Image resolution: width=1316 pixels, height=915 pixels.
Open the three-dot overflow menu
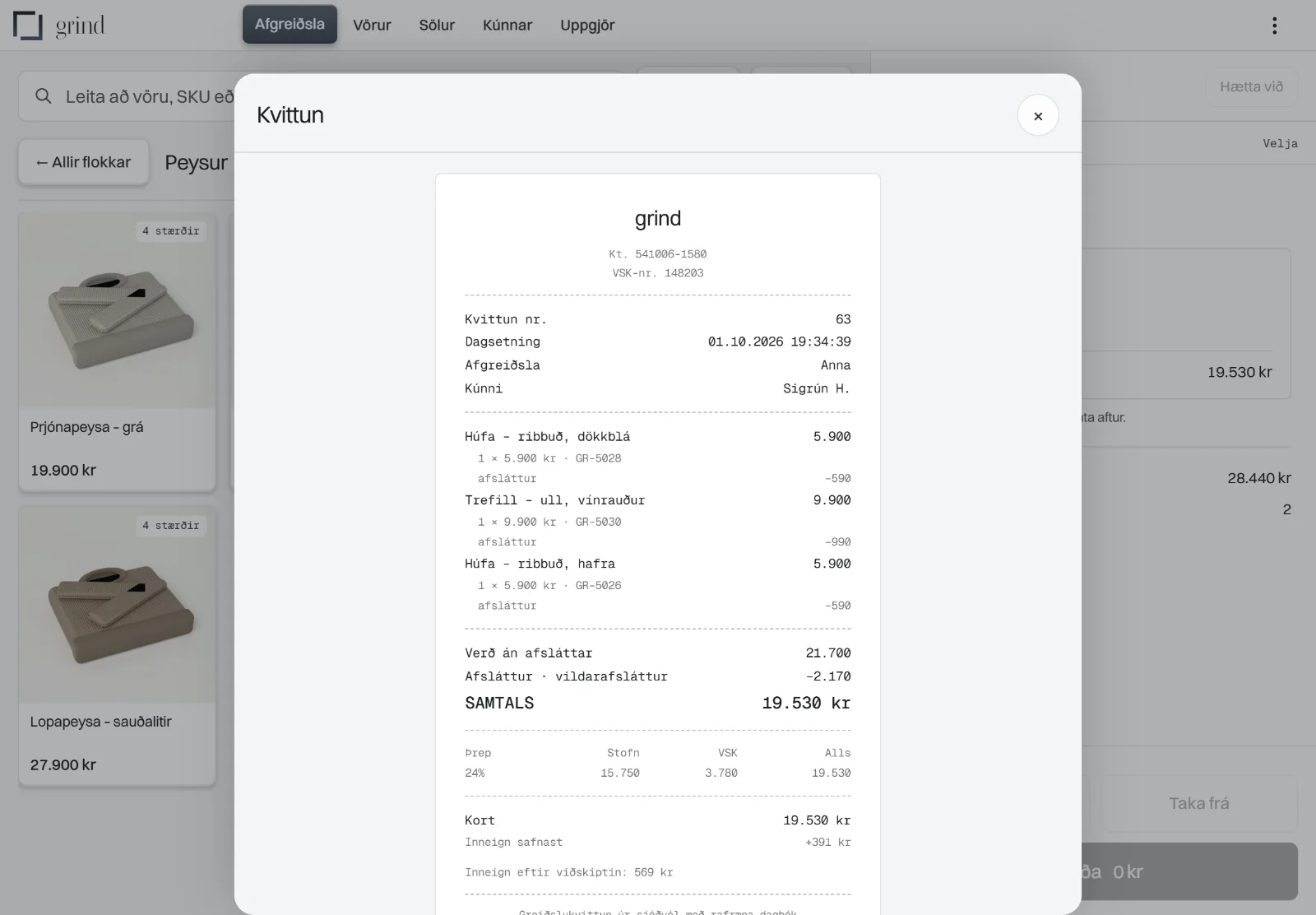(x=1274, y=26)
